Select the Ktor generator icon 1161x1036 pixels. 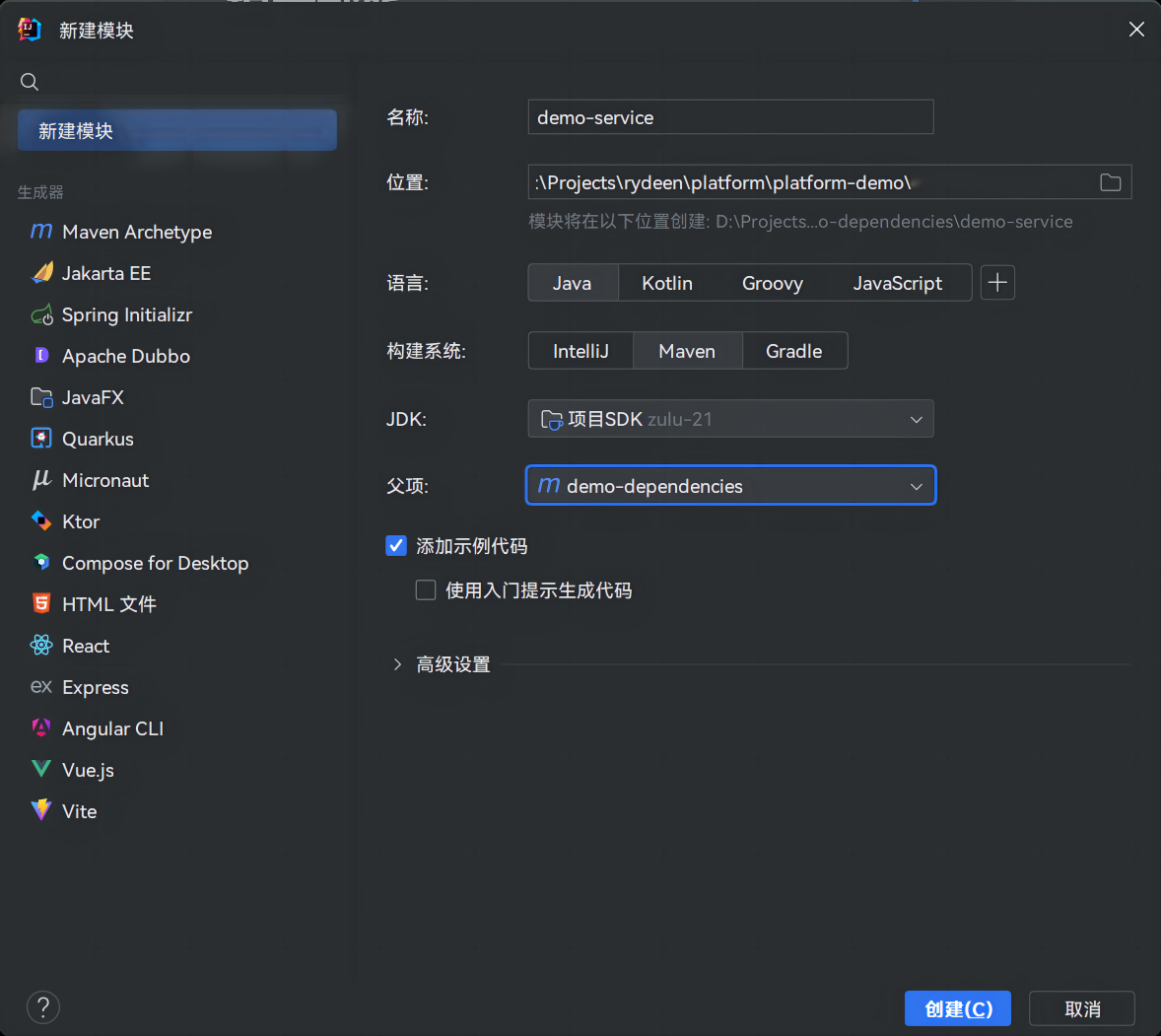[x=41, y=521]
